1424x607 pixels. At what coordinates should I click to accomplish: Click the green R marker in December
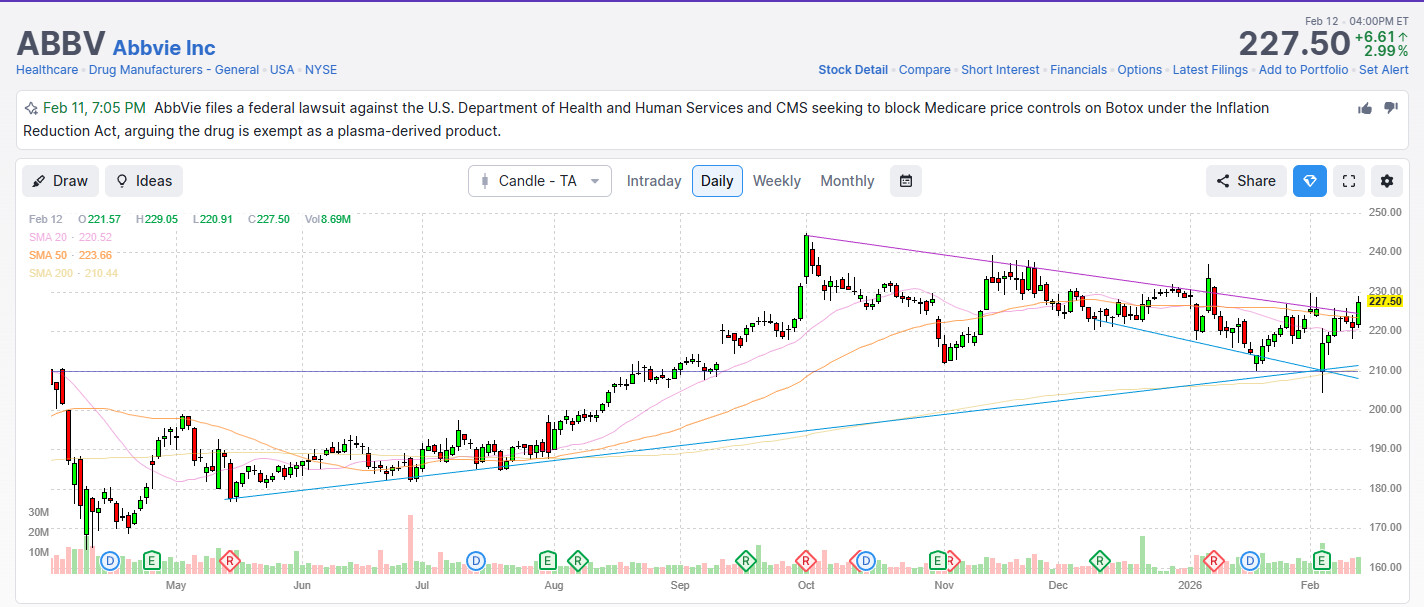point(1100,560)
